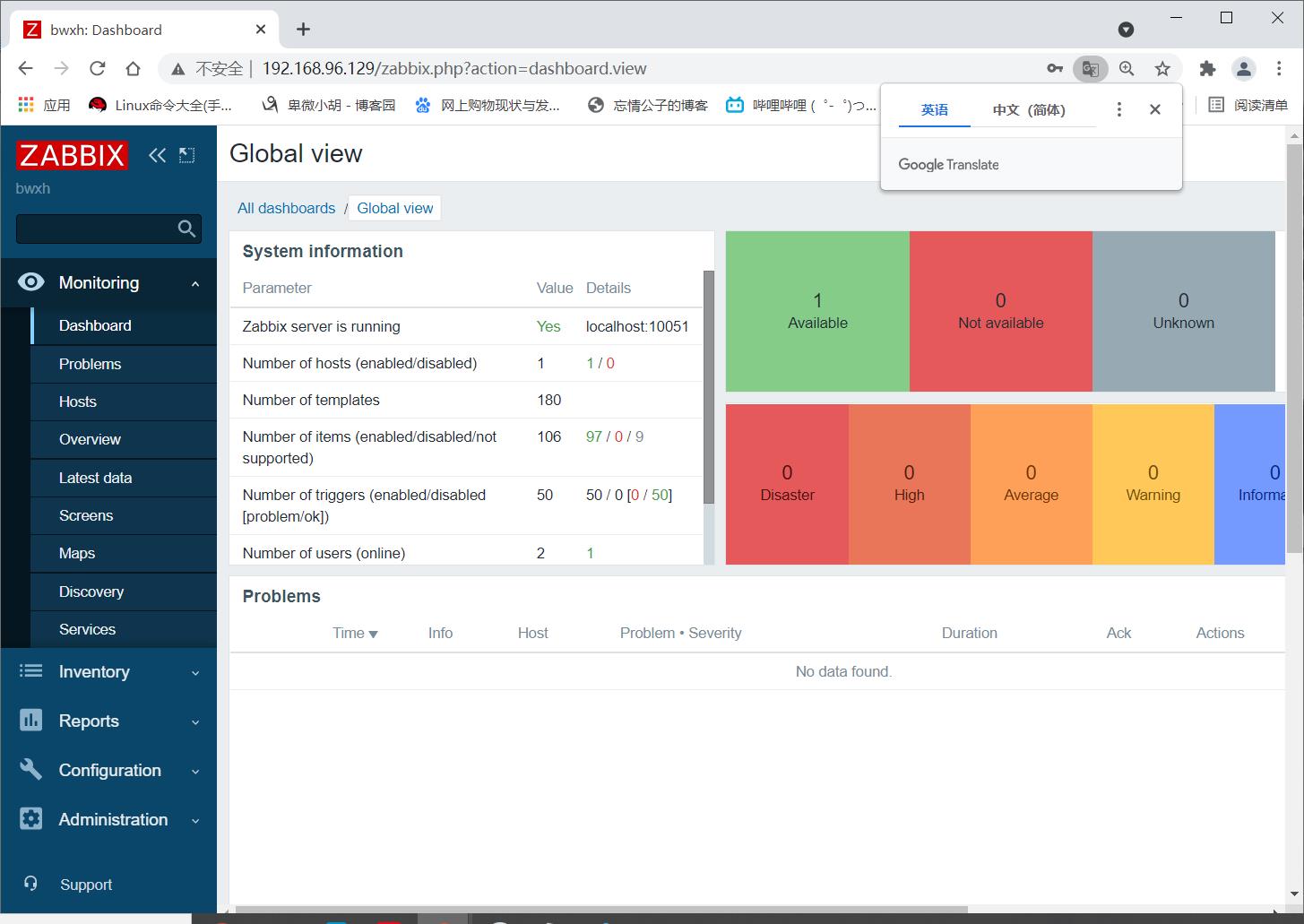
Task: Hide the sidebar using the kiosk-style icon
Action: tap(186, 155)
